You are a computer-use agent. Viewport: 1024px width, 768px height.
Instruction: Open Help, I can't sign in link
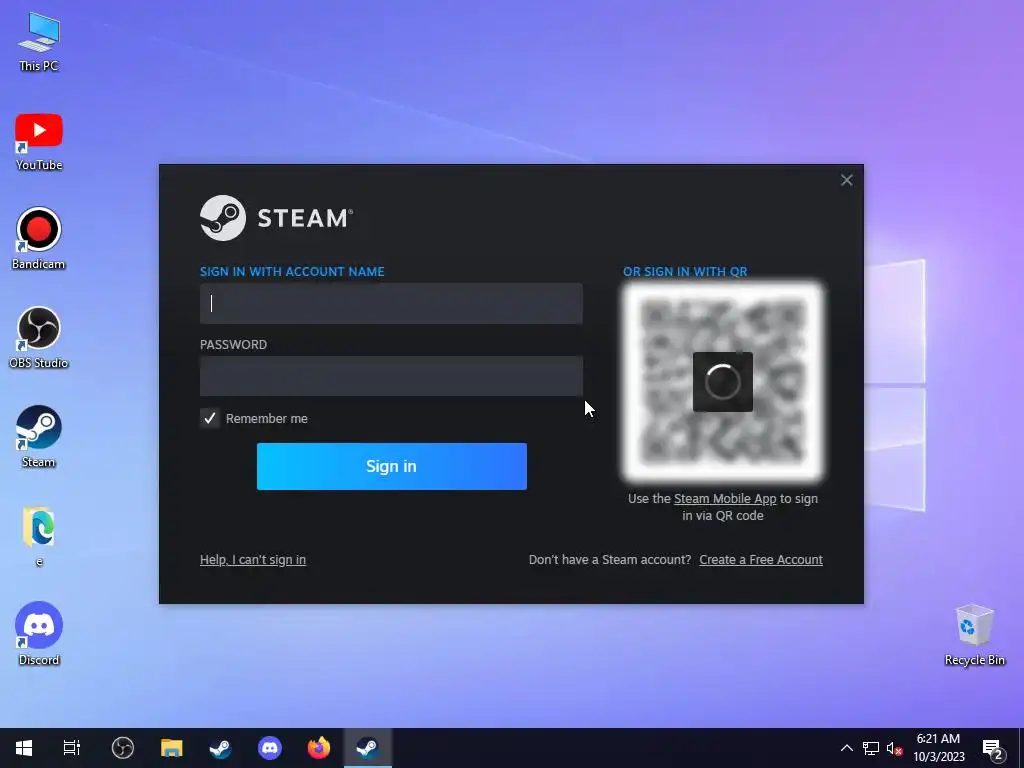pyautogui.click(x=253, y=560)
